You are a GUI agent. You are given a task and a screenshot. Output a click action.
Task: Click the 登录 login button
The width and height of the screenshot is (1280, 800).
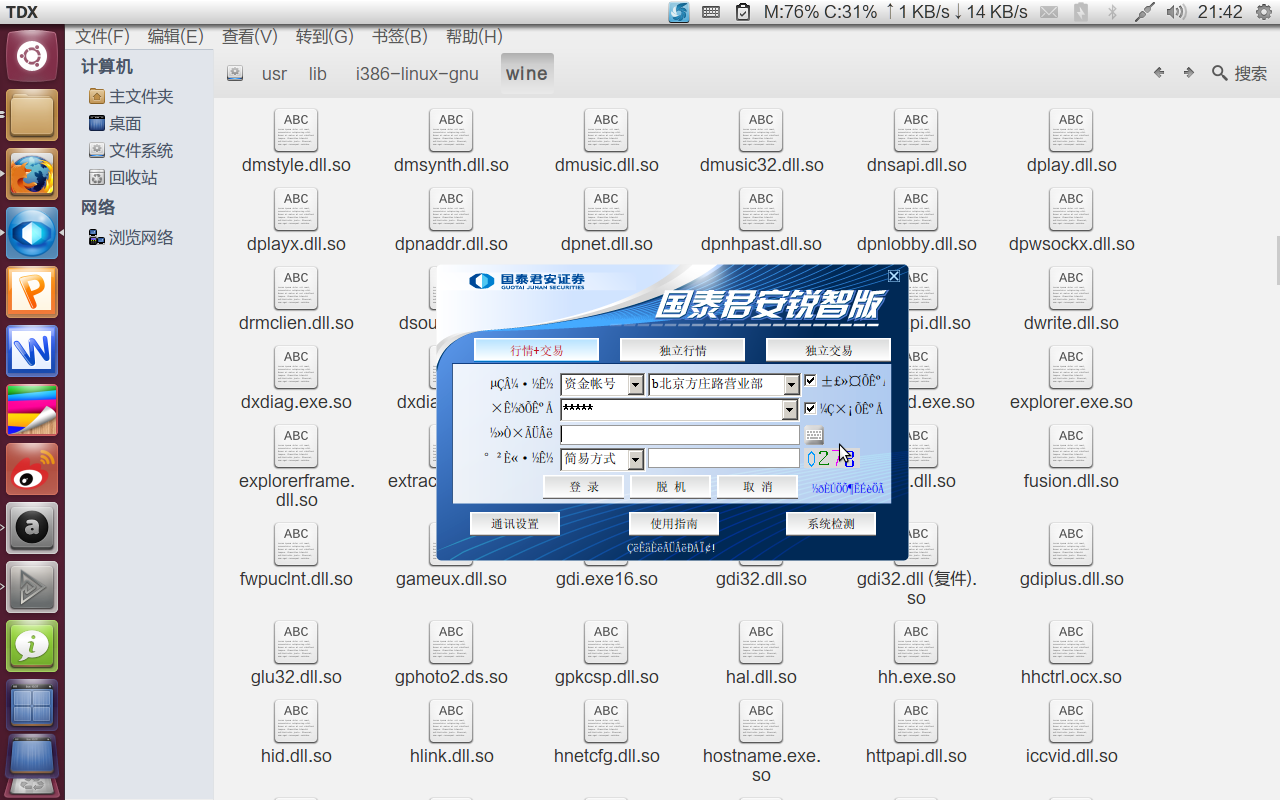pyautogui.click(x=583, y=487)
